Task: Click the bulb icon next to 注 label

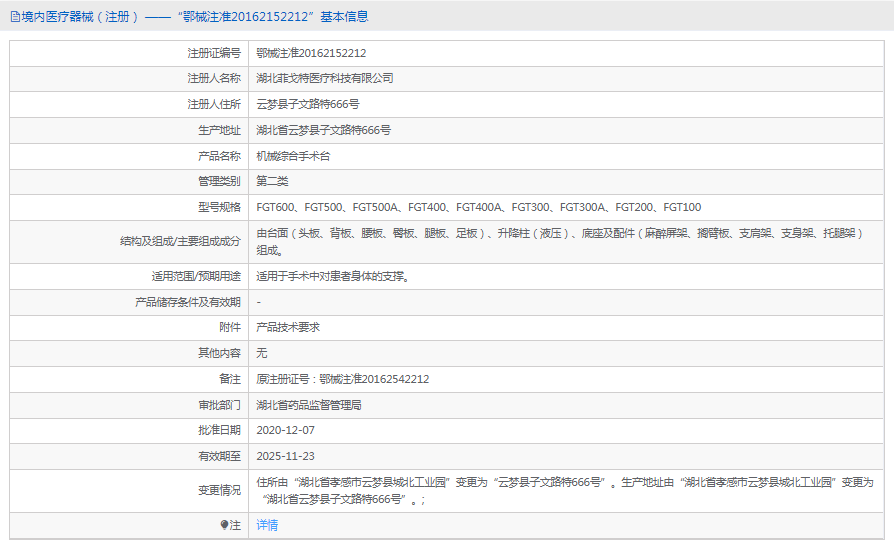Action: [224, 525]
